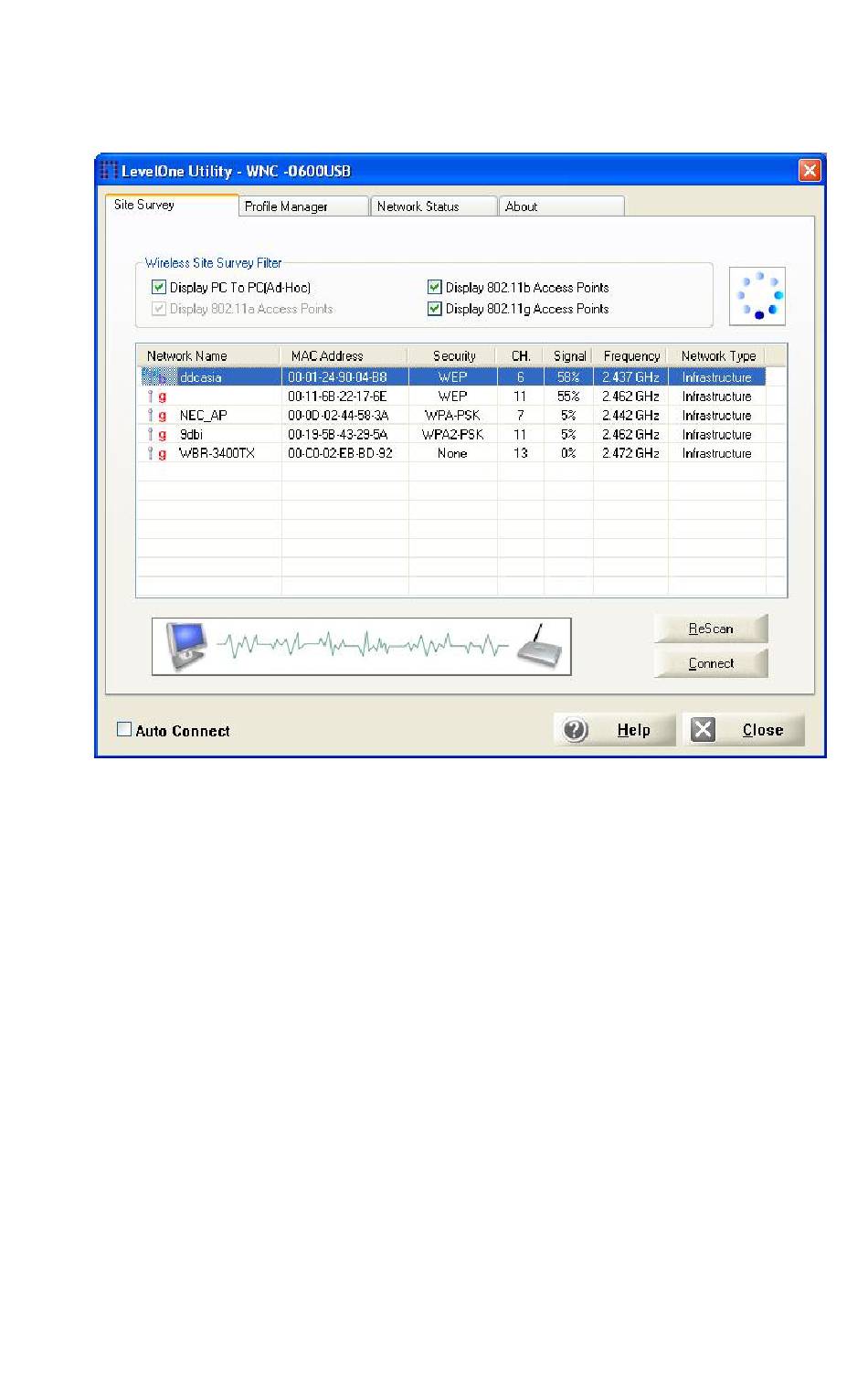Click the LevelOne Utility title bar icon
The width and height of the screenshot is (868, 1385).
109,171
